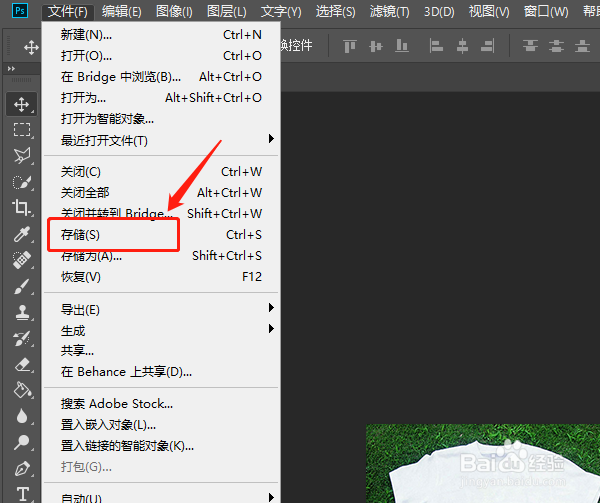The image size is (600, 503).
Task: Click the Photoshop Ps logo icon
Action: (x=20, y=11)
